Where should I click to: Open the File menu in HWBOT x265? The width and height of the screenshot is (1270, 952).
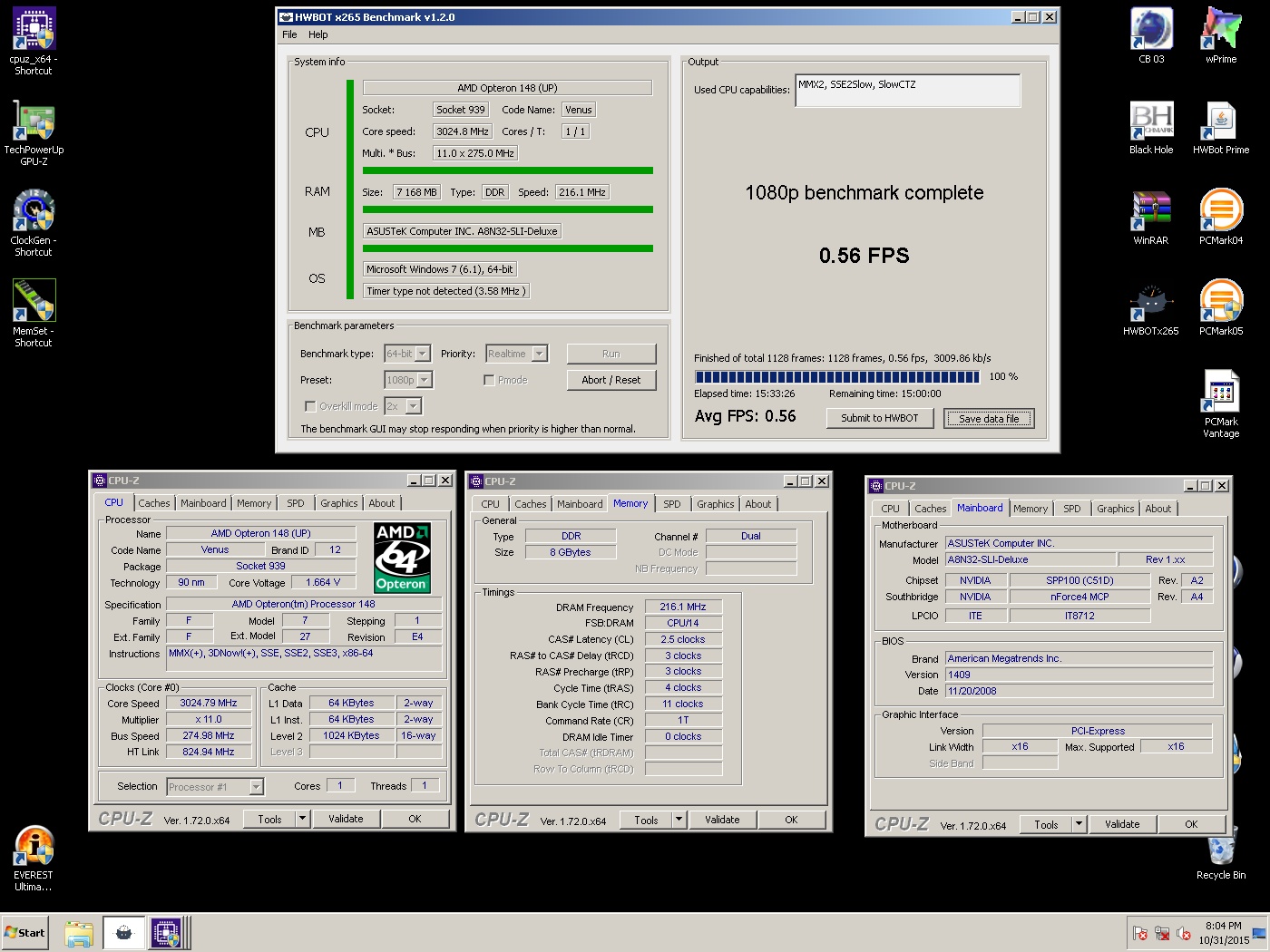[x=289, y=34]
